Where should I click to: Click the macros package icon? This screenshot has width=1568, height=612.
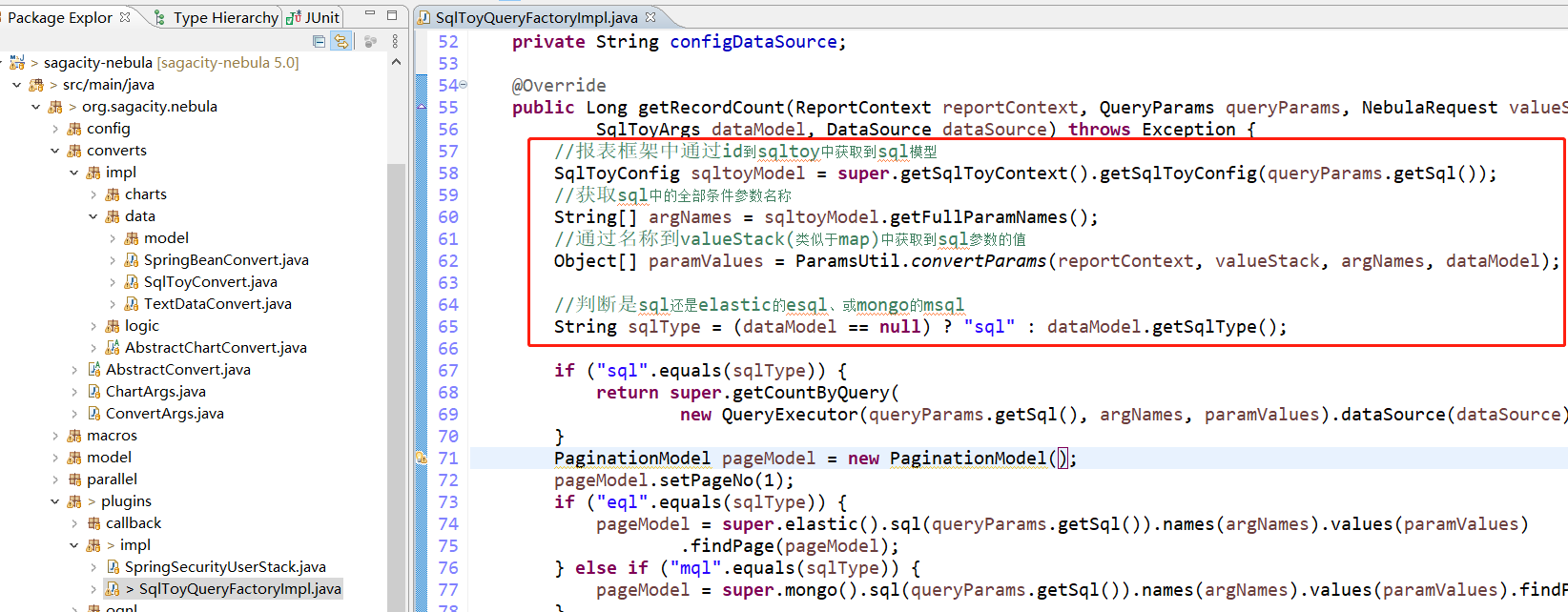pos(74,436)
